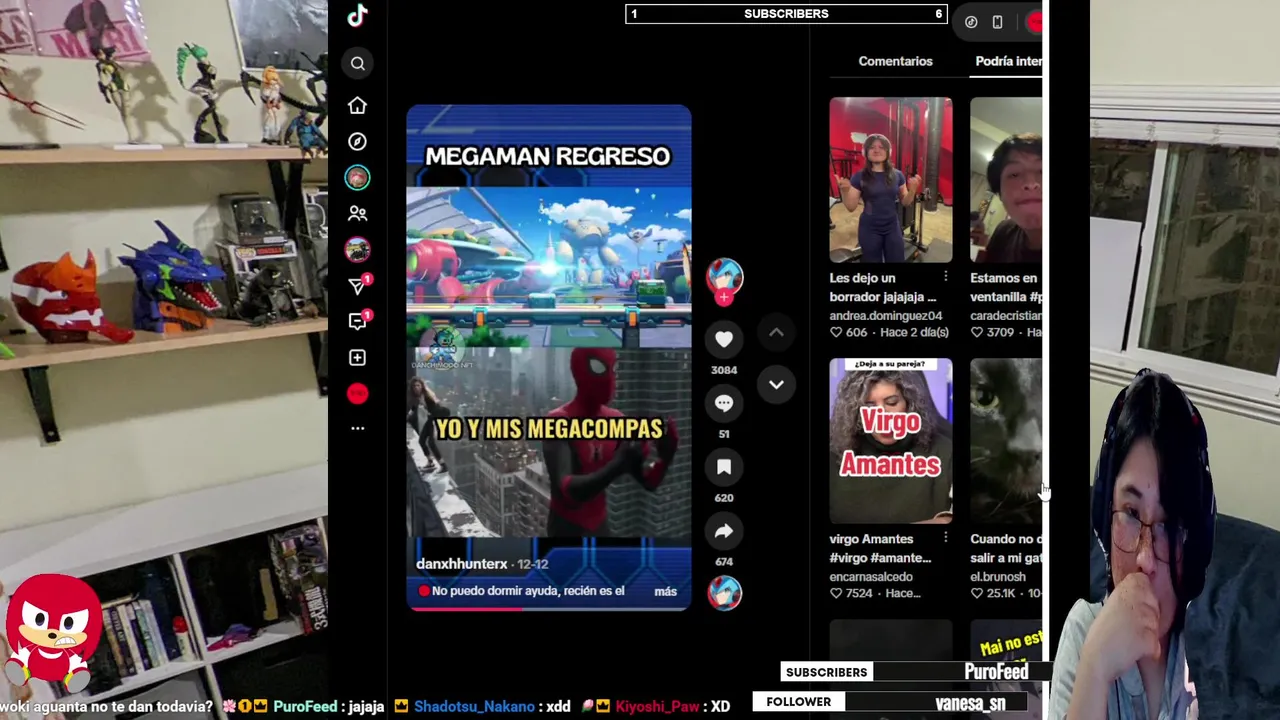The width and height of the screenshot is (1280, 720).
Task: Click the 3084 likes count
Action: point(724,370)
